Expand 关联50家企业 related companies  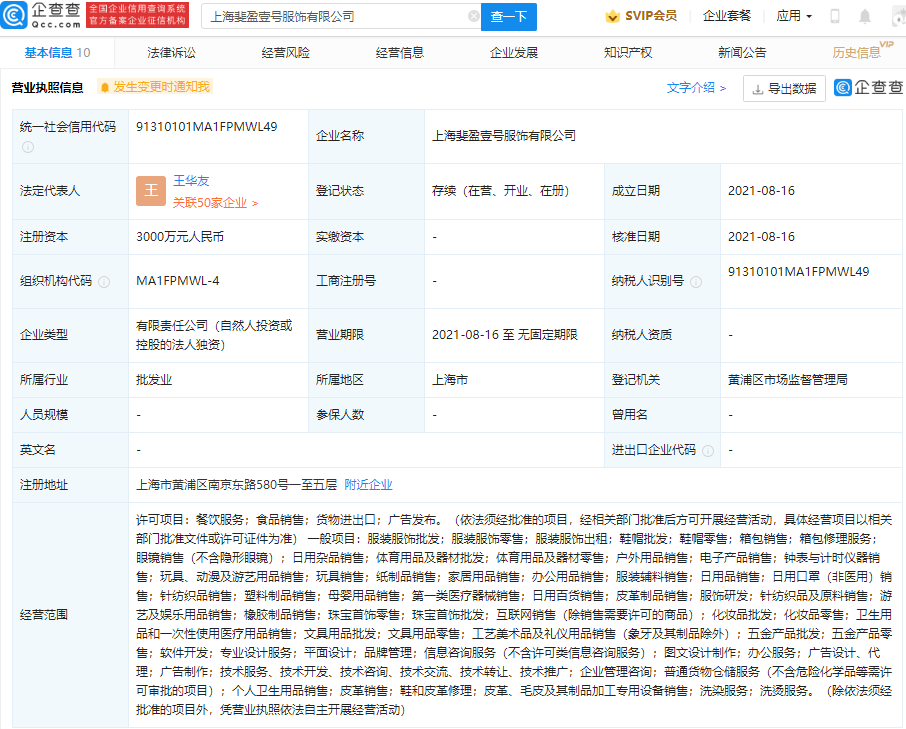[x=215, y=203]
